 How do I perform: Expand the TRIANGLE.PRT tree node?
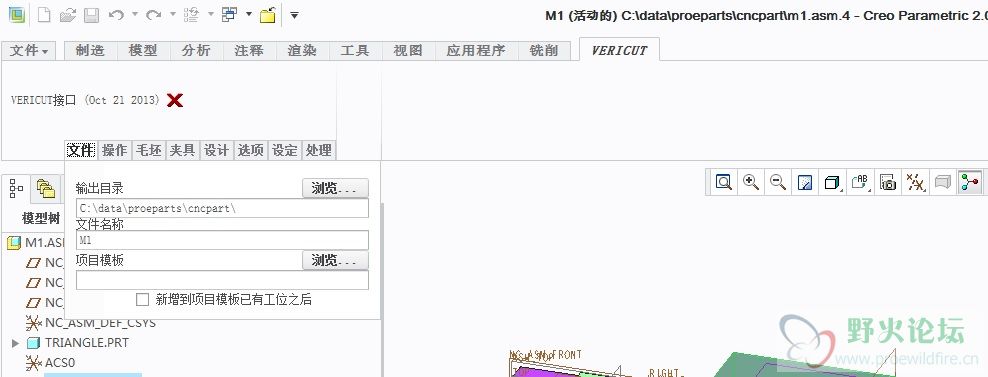click(16, 343)
